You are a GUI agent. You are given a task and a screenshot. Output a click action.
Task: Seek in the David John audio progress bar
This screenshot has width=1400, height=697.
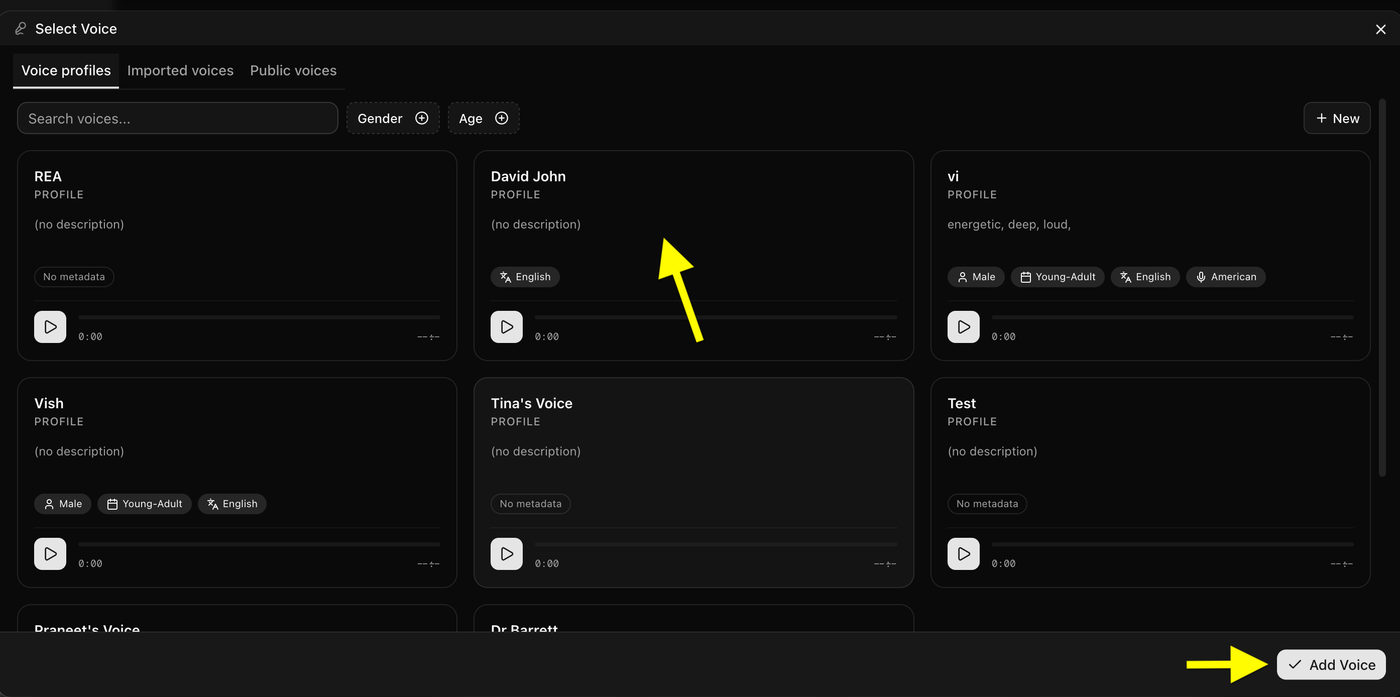[x=716, y=317]
